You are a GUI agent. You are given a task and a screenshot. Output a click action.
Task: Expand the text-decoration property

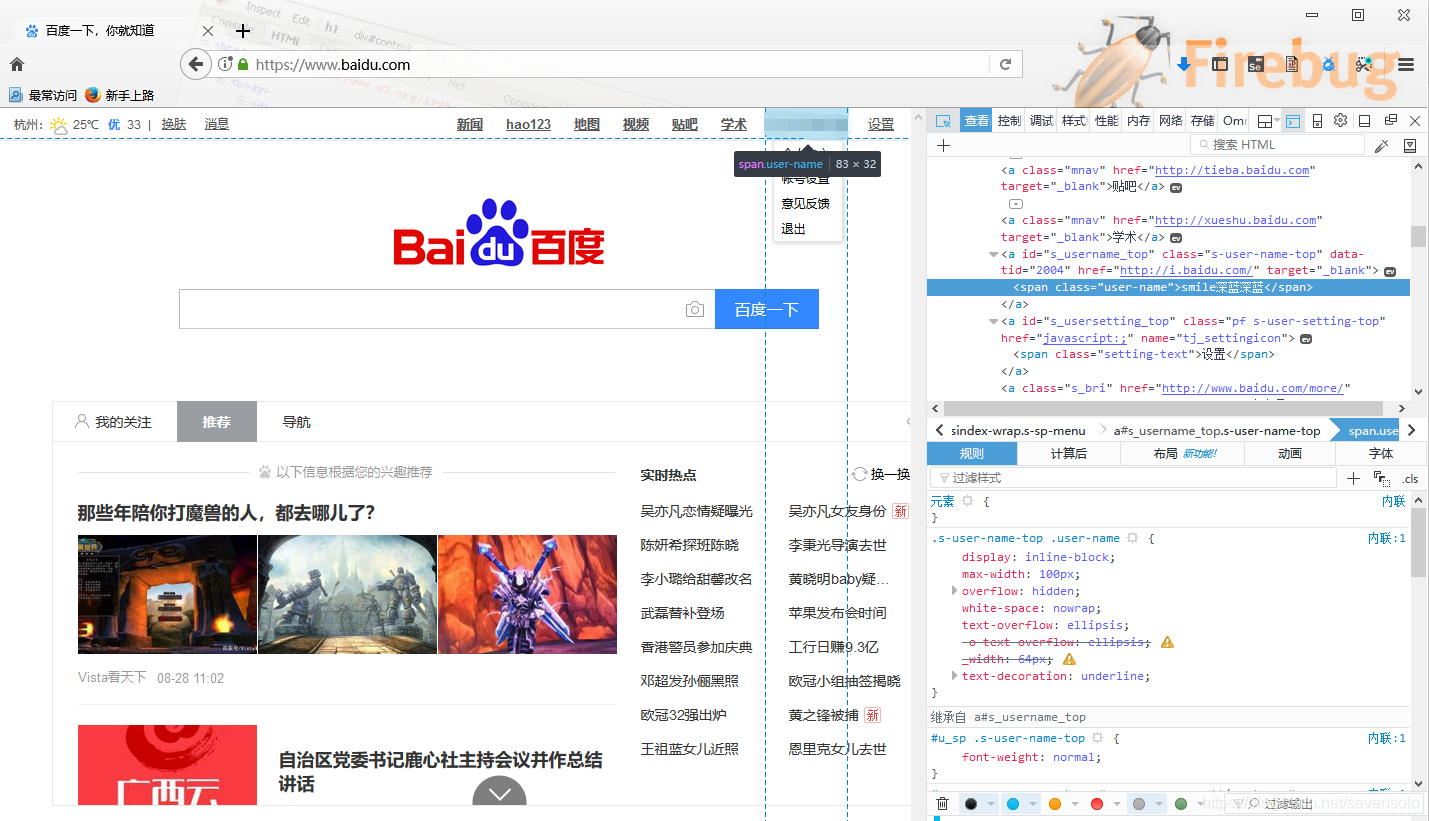[x=954, y=676]
